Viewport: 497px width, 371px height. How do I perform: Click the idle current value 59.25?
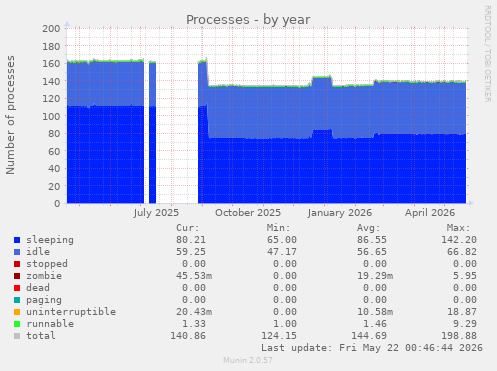tap(191, 252)
